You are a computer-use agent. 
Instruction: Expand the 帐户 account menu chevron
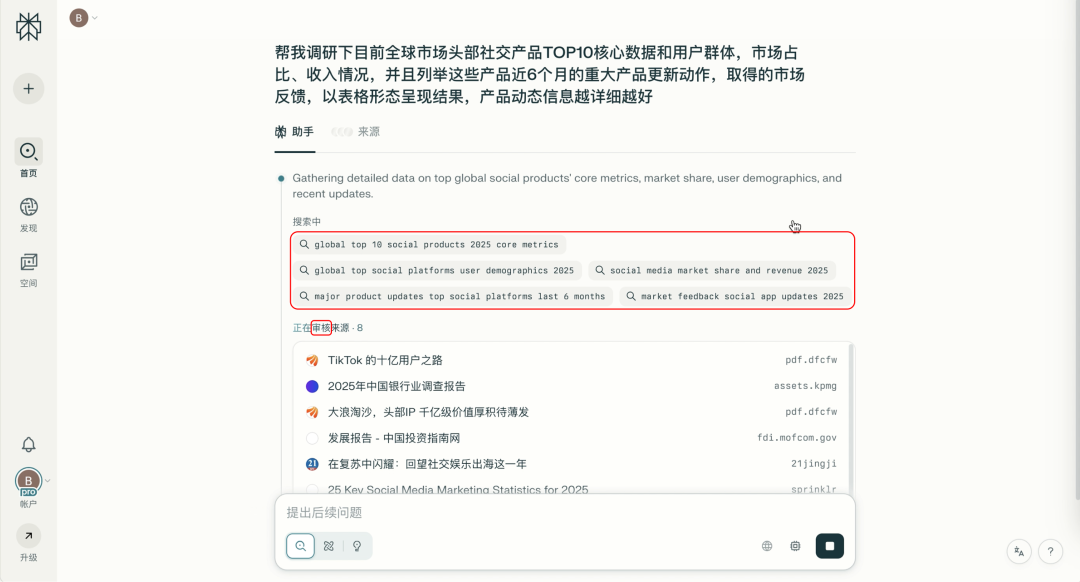pos(48,481)
